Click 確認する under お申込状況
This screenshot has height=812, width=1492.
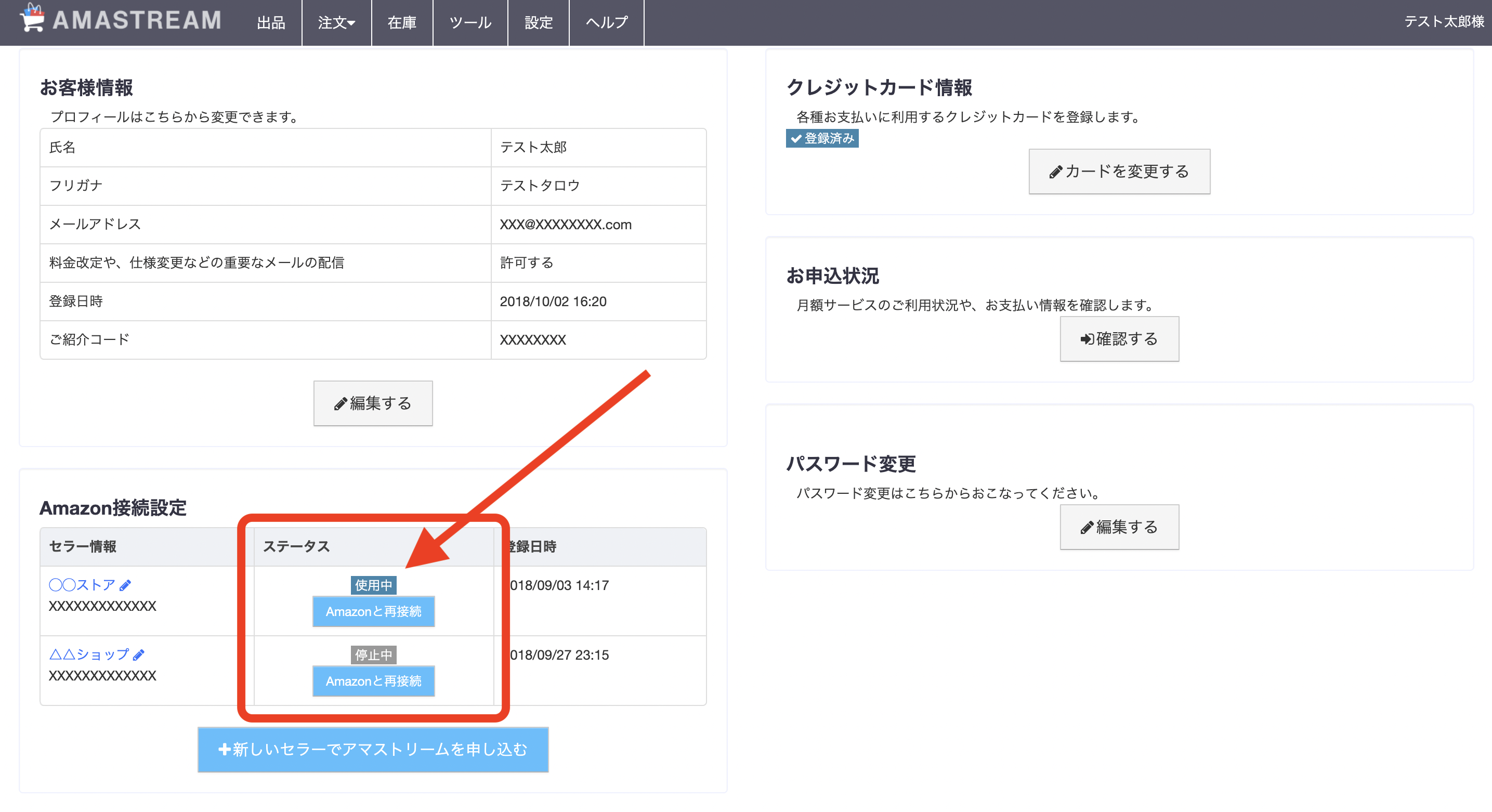[x=1119, y=339]
